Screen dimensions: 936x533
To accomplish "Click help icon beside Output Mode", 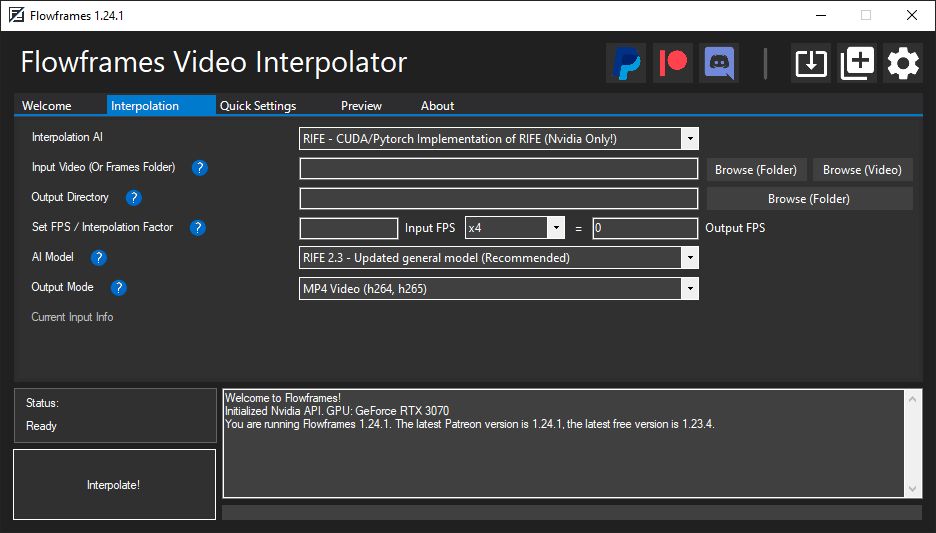I will pyautogui.click(x=119, y=288).
